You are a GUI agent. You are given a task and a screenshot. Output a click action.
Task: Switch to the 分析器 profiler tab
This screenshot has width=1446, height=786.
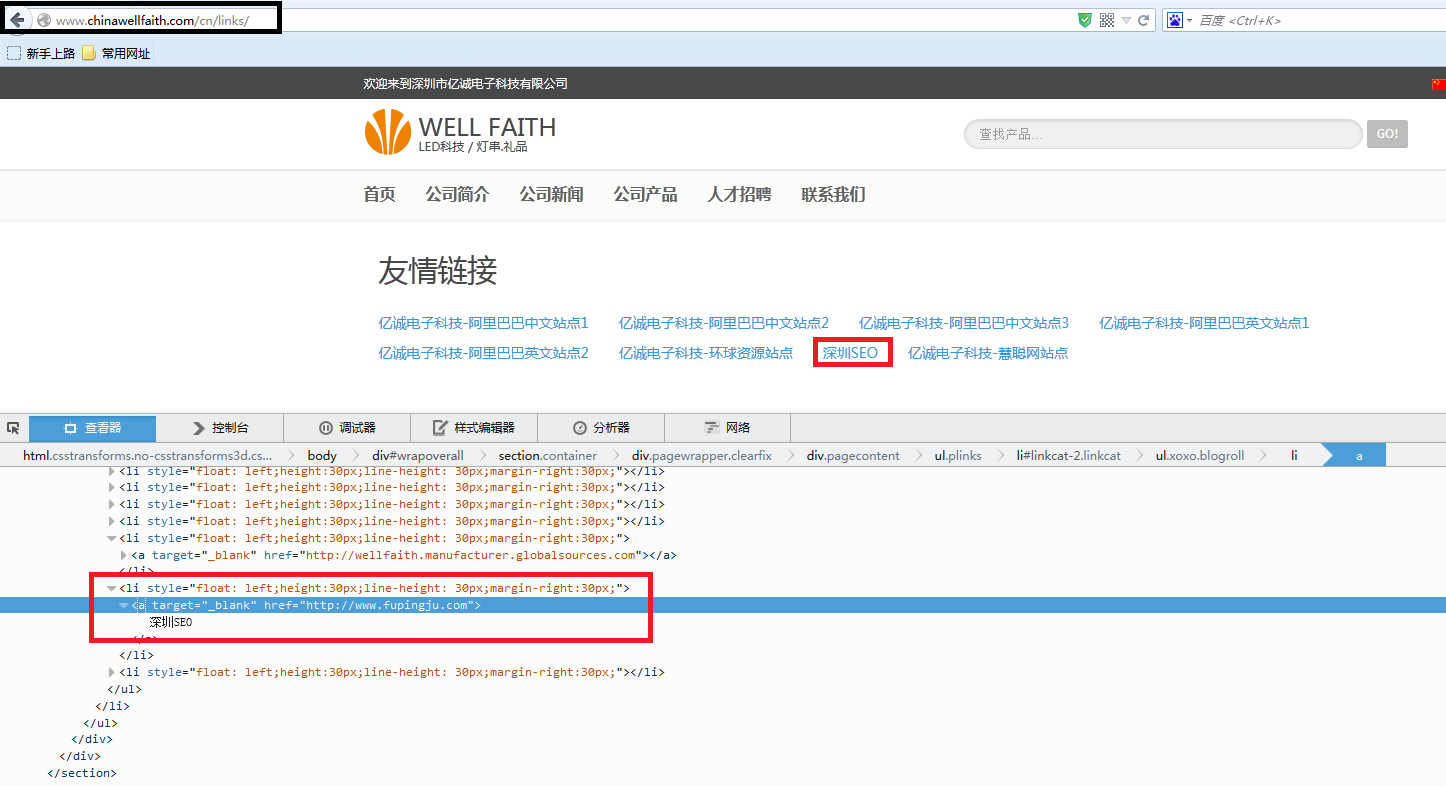point(601,428)
